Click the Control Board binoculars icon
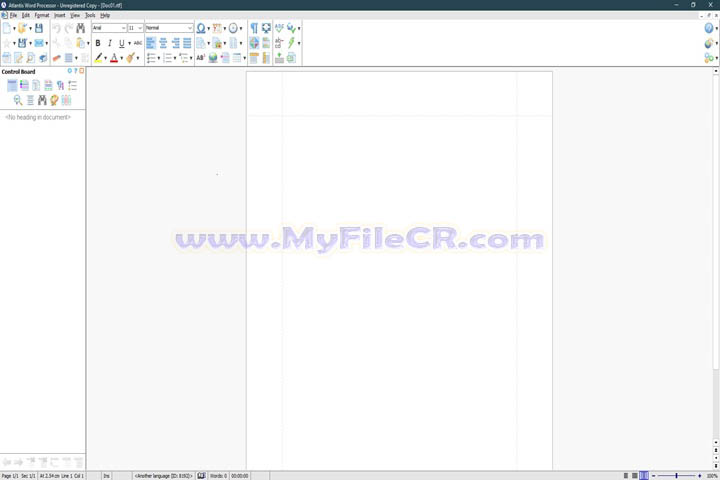Screen dimensions: 720x480 pyautogui.click(x=42, y=100)
